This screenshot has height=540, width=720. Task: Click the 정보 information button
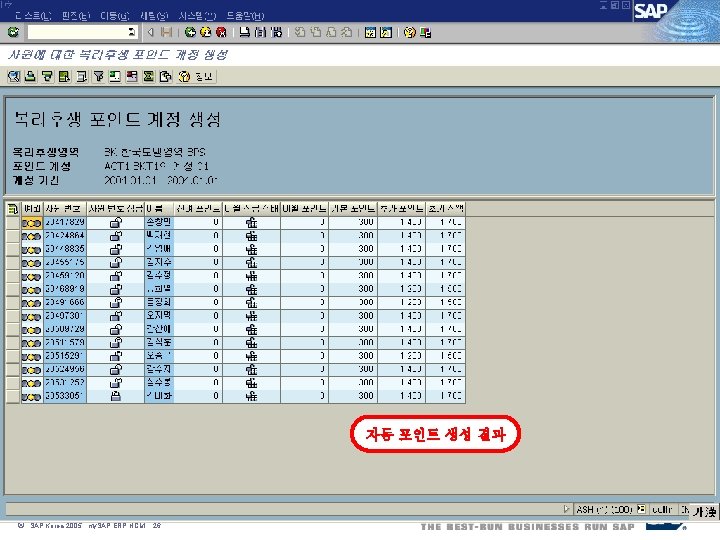197,76
